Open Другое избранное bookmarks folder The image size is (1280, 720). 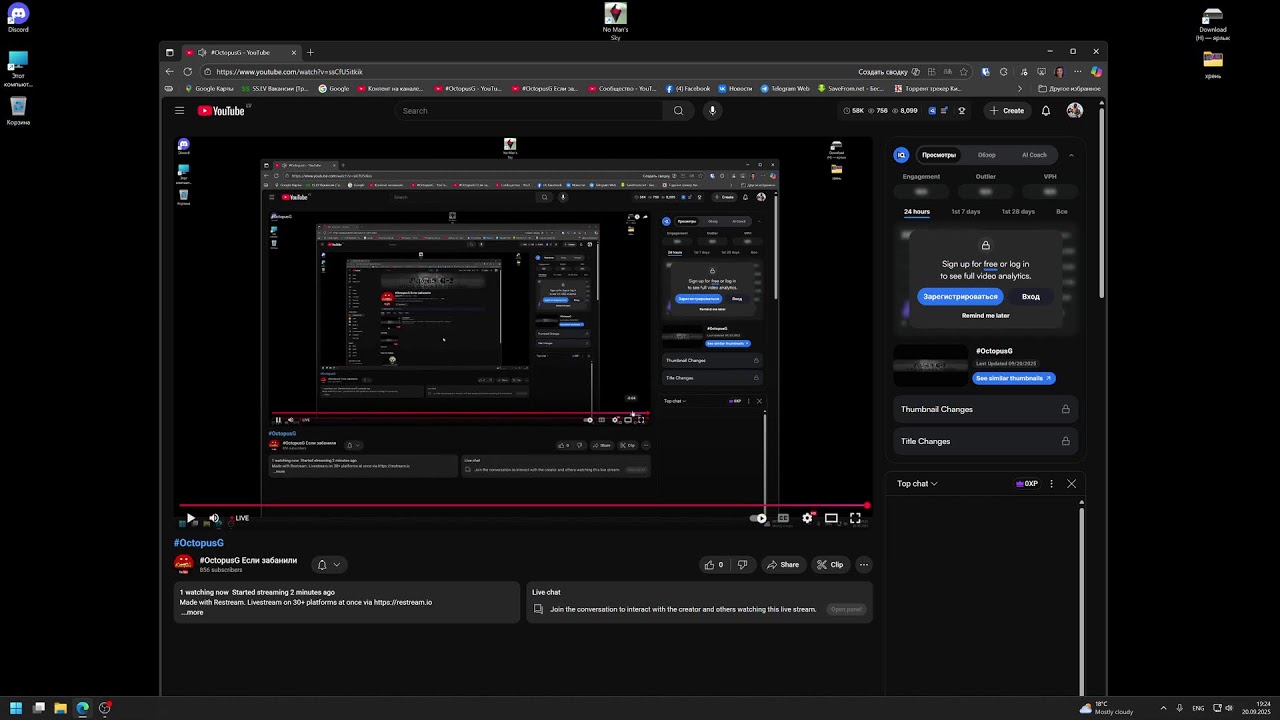tap(1069, 88)
